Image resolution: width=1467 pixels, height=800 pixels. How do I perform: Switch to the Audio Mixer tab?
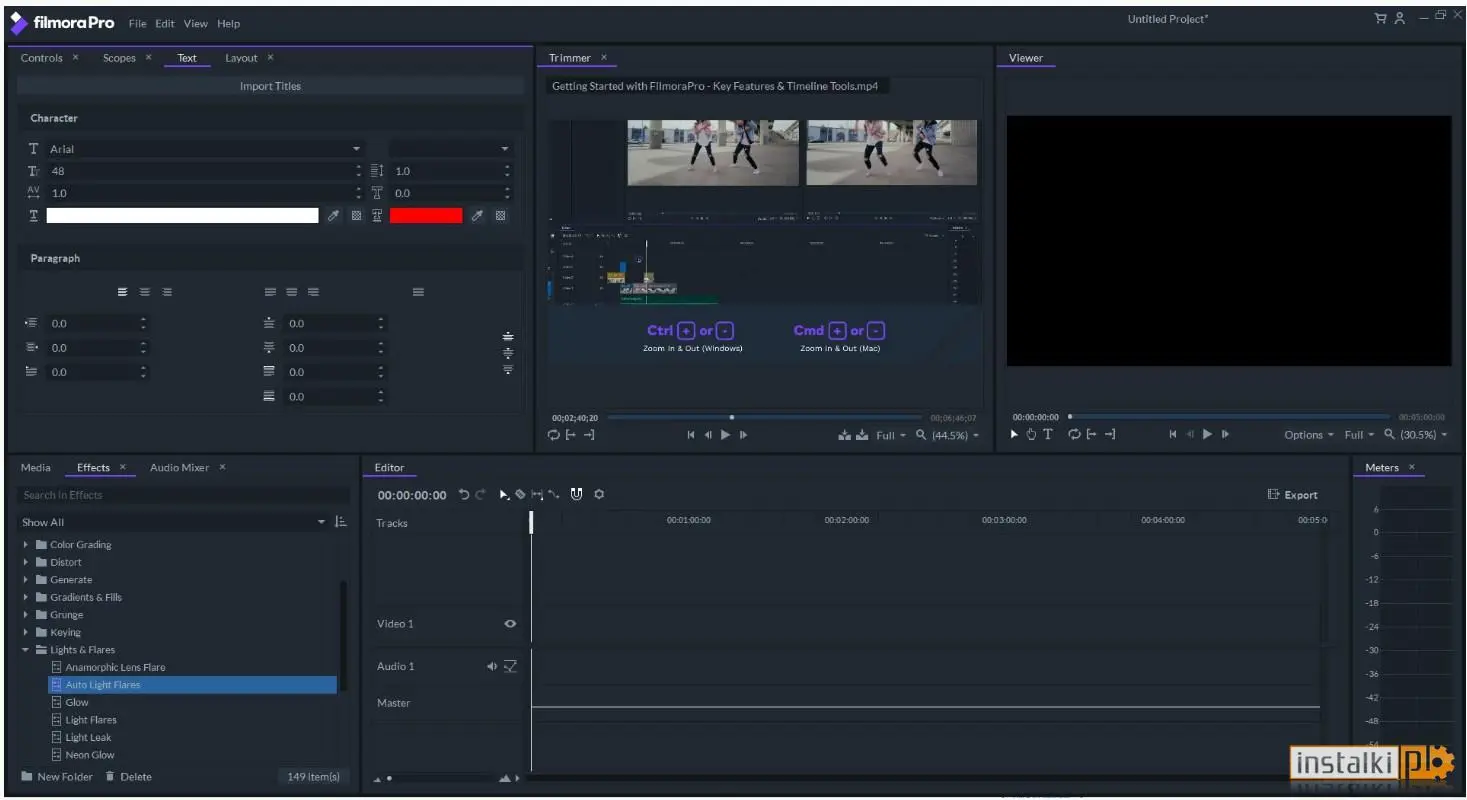coord(180,467)
